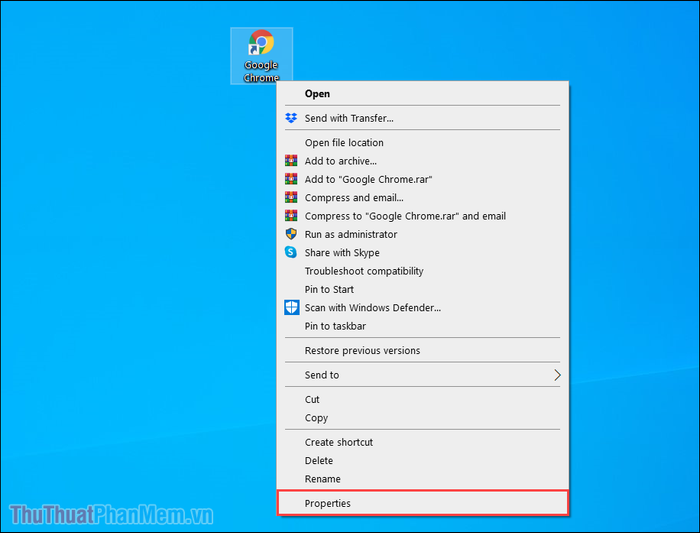Click the shield icon beside Run as administrator

coord(291,234)
